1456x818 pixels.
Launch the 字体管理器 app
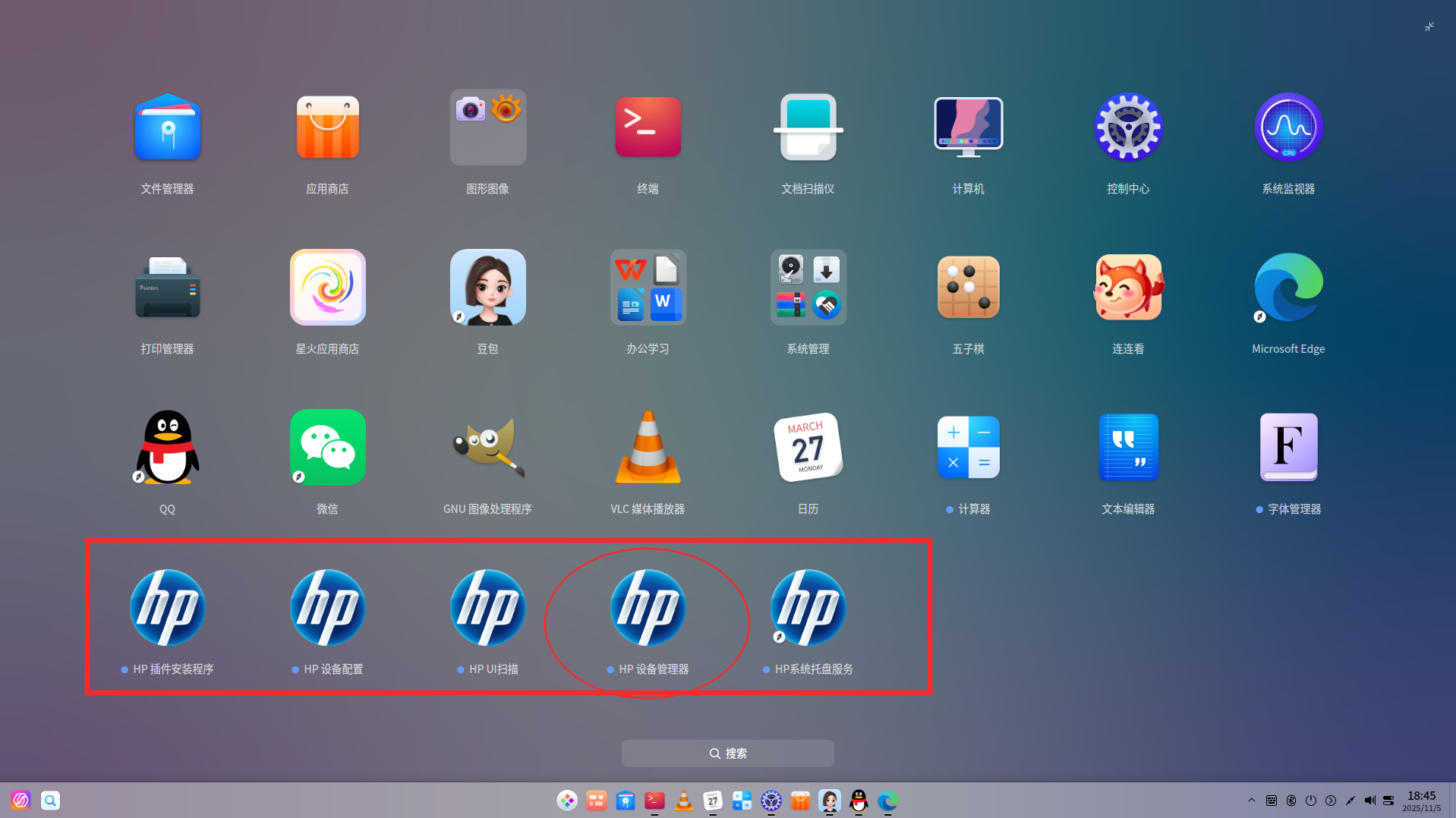click(1288, 448)
